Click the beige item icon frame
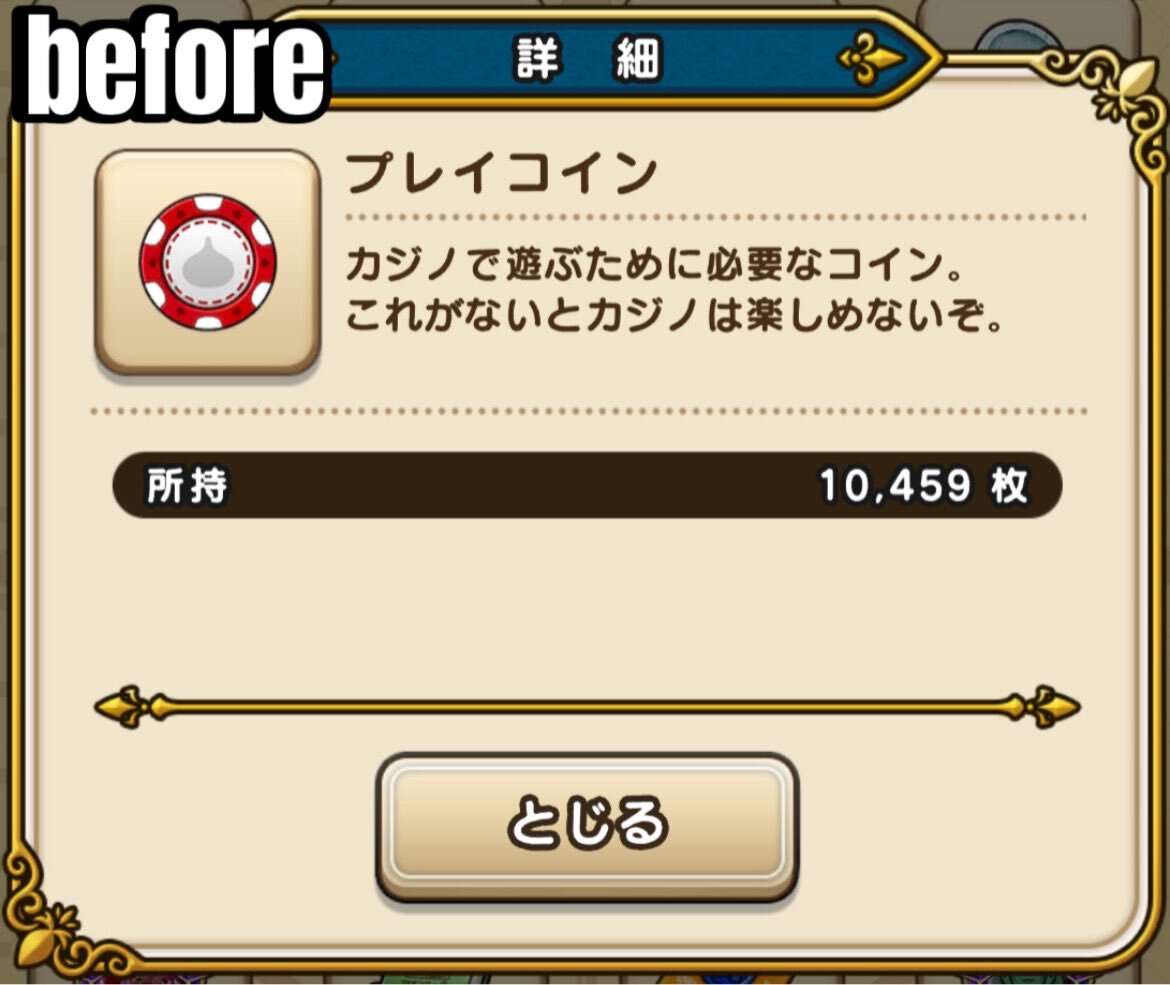This screenshot has height=985, width=1170. (x=208, y=262)
